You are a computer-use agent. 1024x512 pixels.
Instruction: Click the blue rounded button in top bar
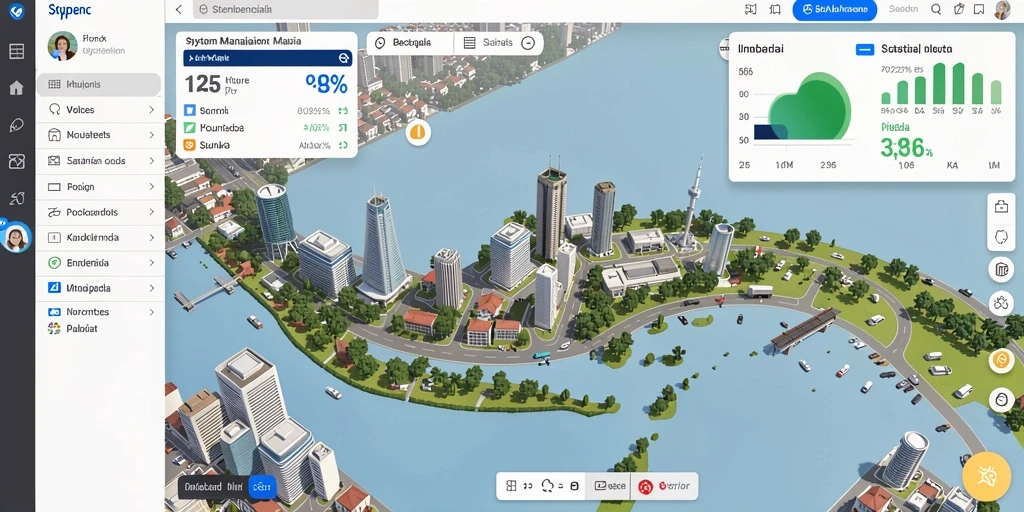tap(834, 9)
